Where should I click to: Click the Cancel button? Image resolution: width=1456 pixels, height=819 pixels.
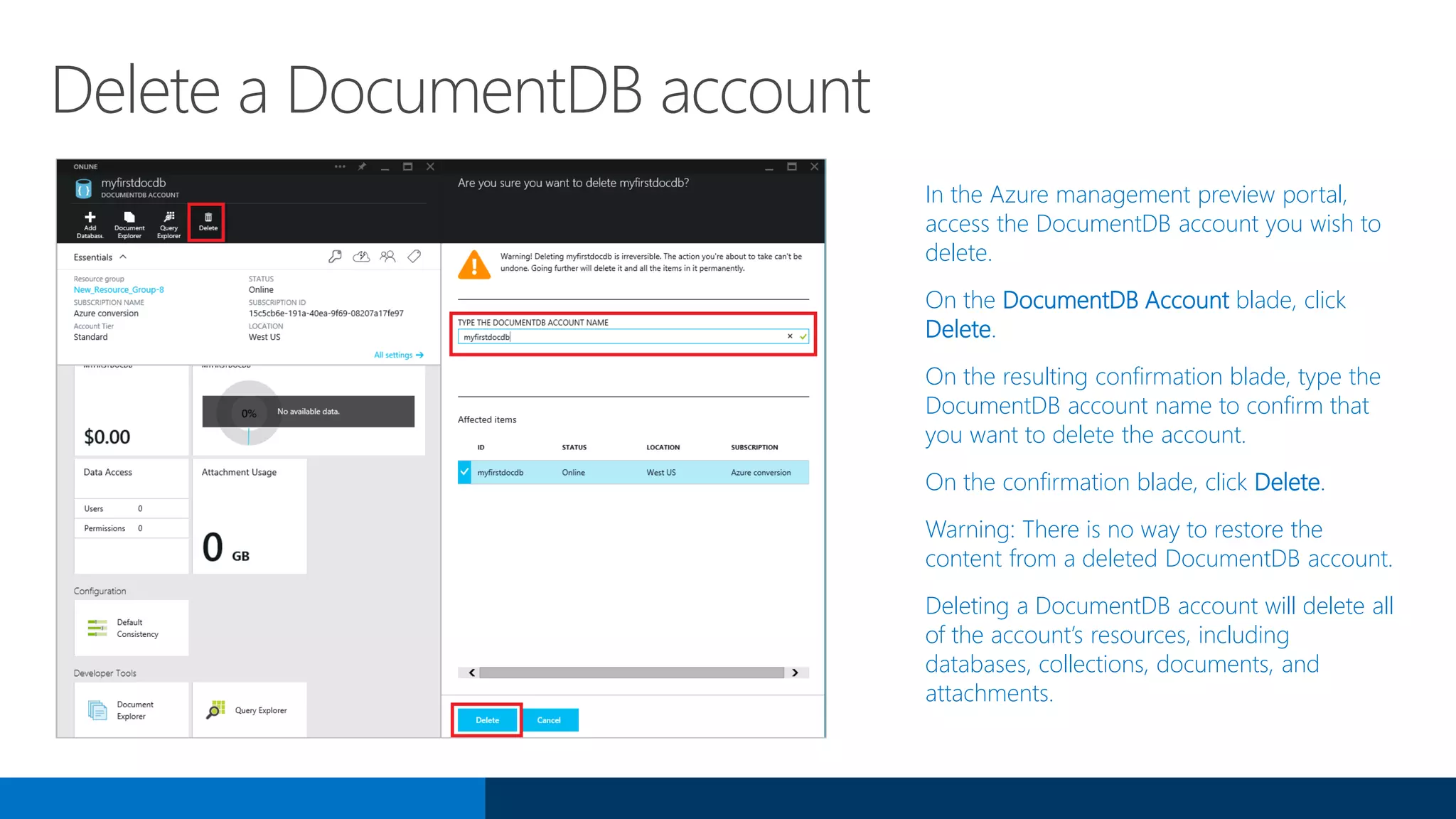point(549,720)
